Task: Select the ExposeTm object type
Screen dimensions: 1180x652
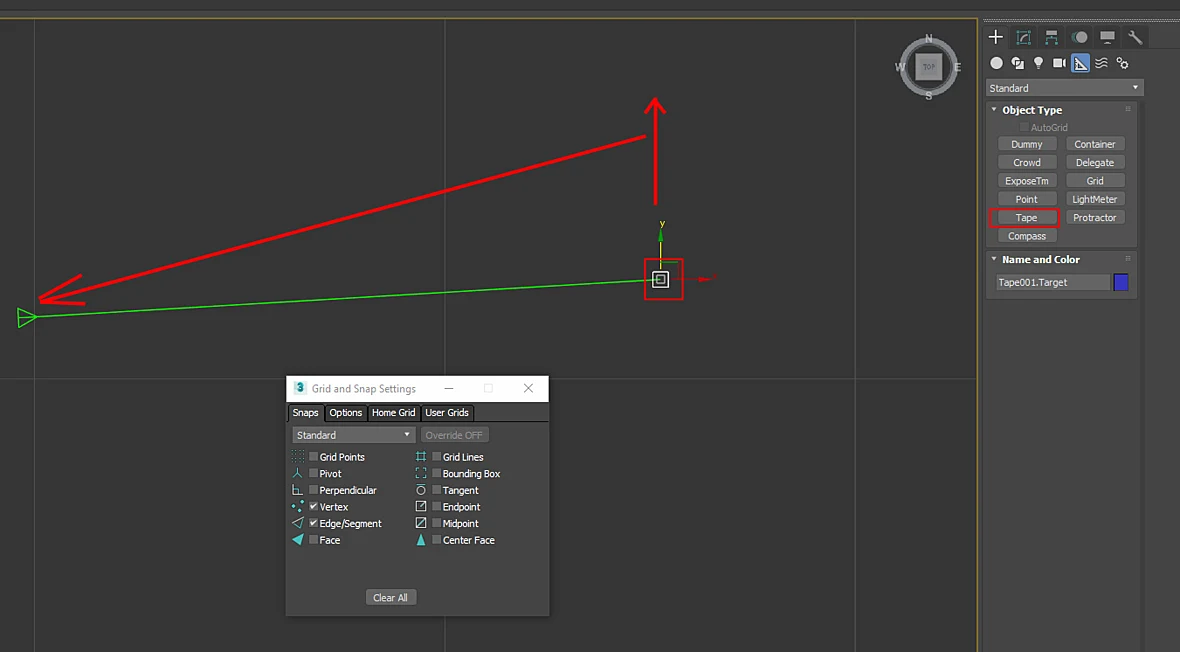Action: (1026, 181)
